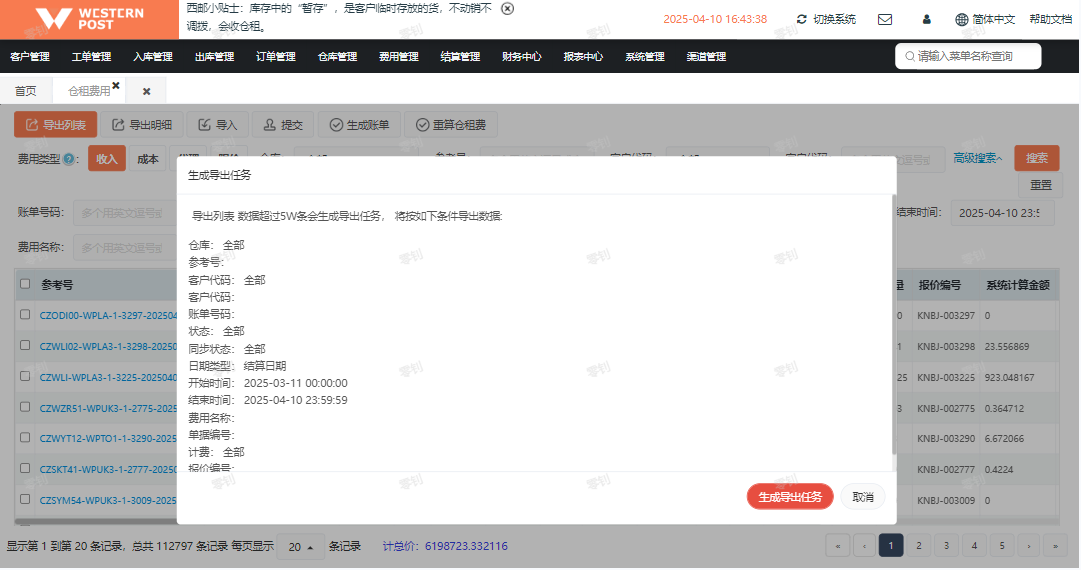This screenshot has width=1081, height=570.
Task: Click the orange 搜索 button
Action: click(1036, 159)
